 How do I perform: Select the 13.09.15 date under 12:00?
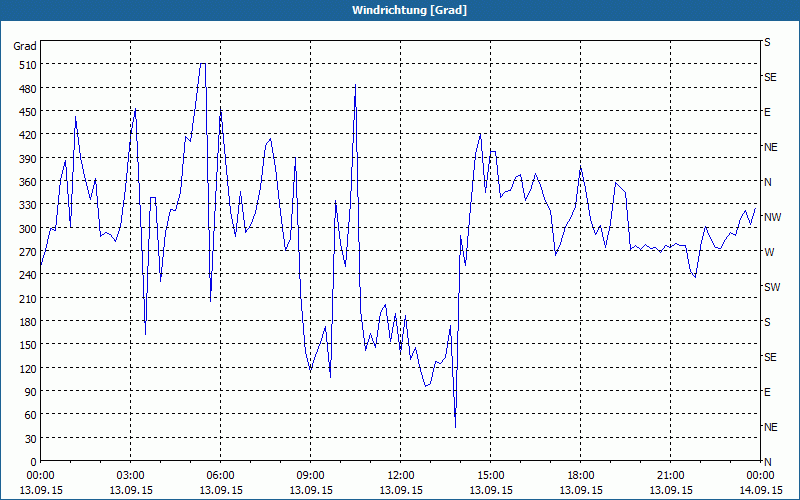401,490
